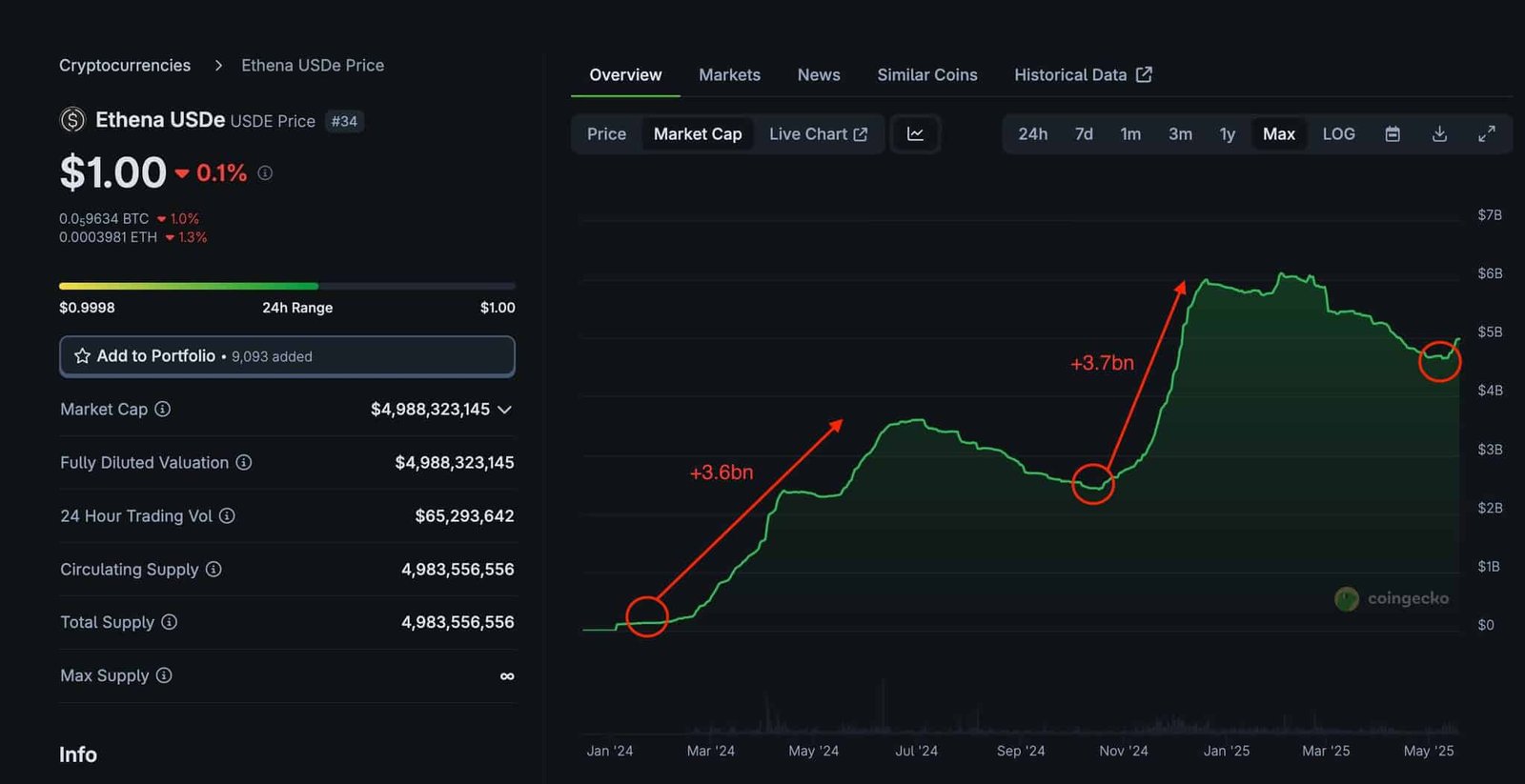Expand Market Cap value chevron
Screen dimensions: 1525x784
pyautogui.click(x=505, y=410)
